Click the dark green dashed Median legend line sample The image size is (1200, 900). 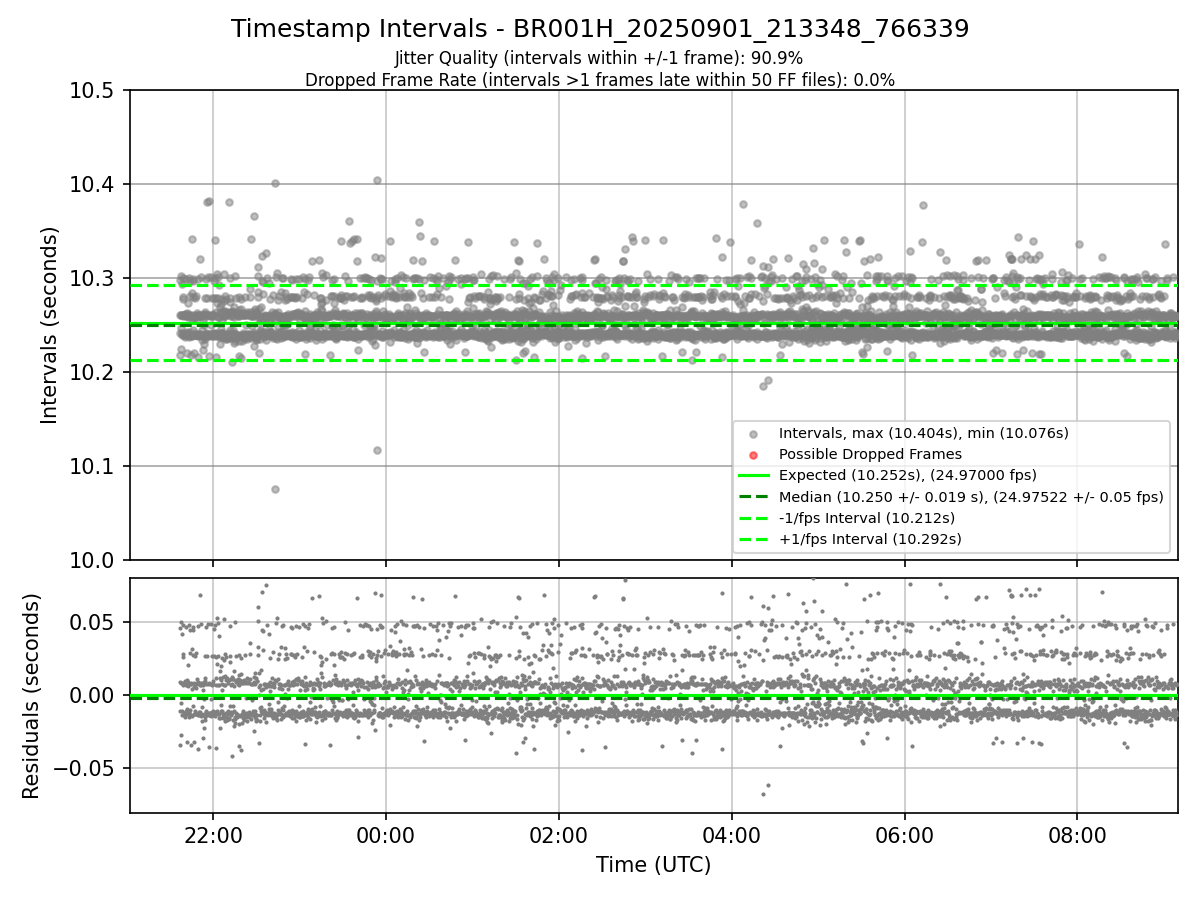[755, 497]
